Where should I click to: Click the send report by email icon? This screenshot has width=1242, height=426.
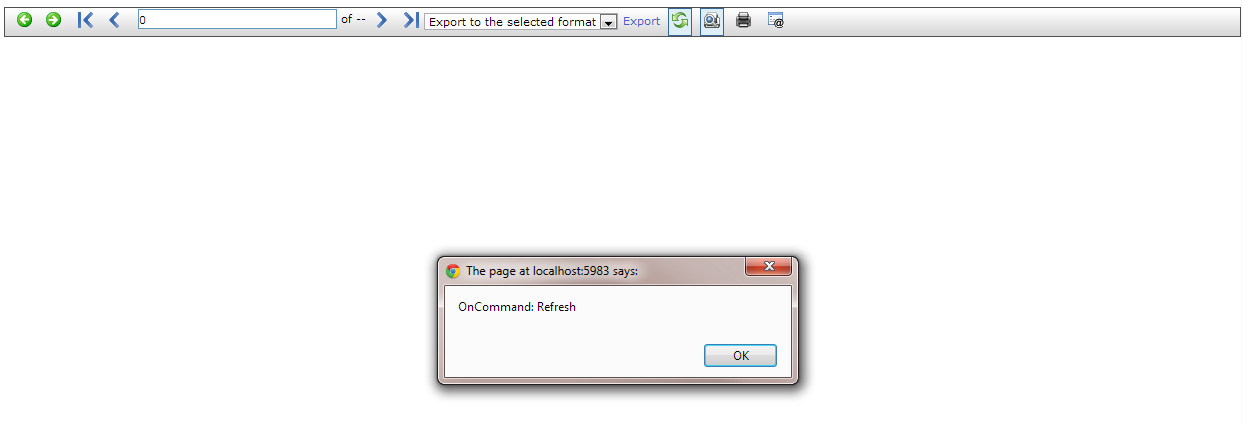(x=776, y=20)
